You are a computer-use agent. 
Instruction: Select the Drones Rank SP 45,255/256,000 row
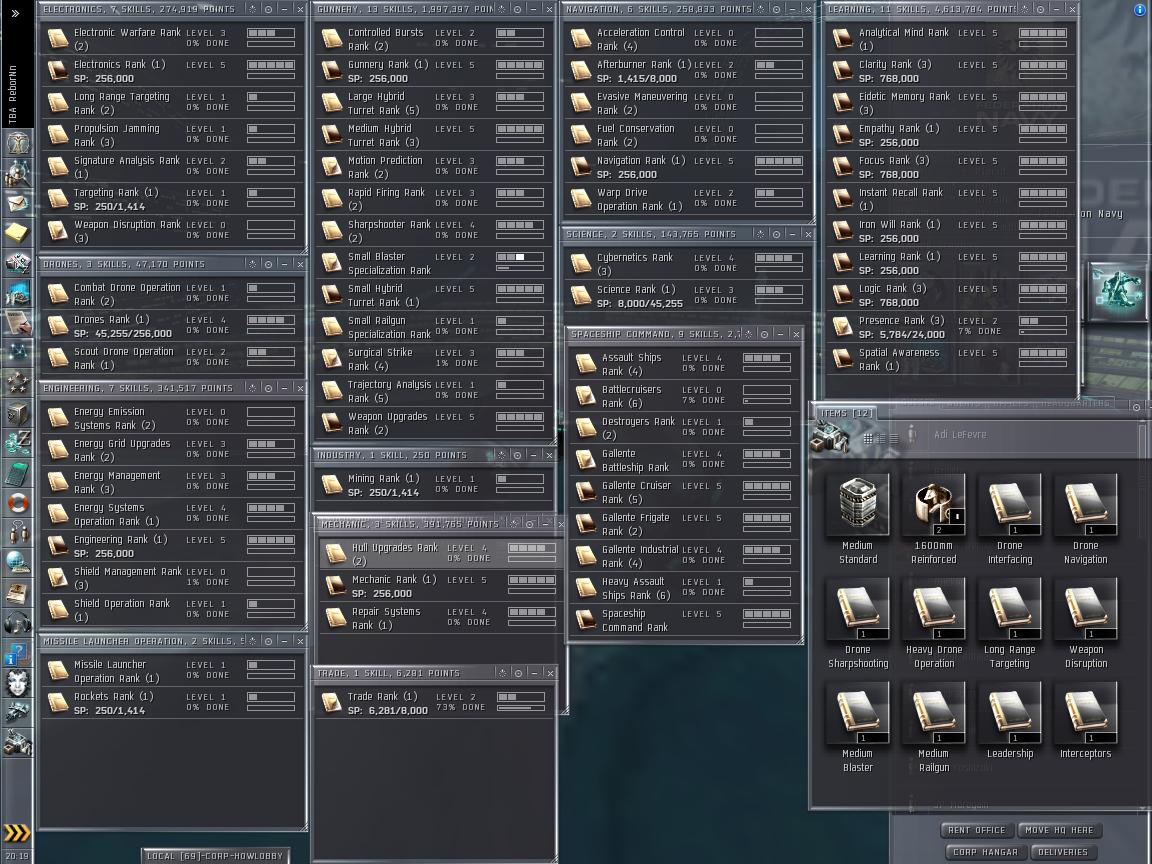click(172, 325)
